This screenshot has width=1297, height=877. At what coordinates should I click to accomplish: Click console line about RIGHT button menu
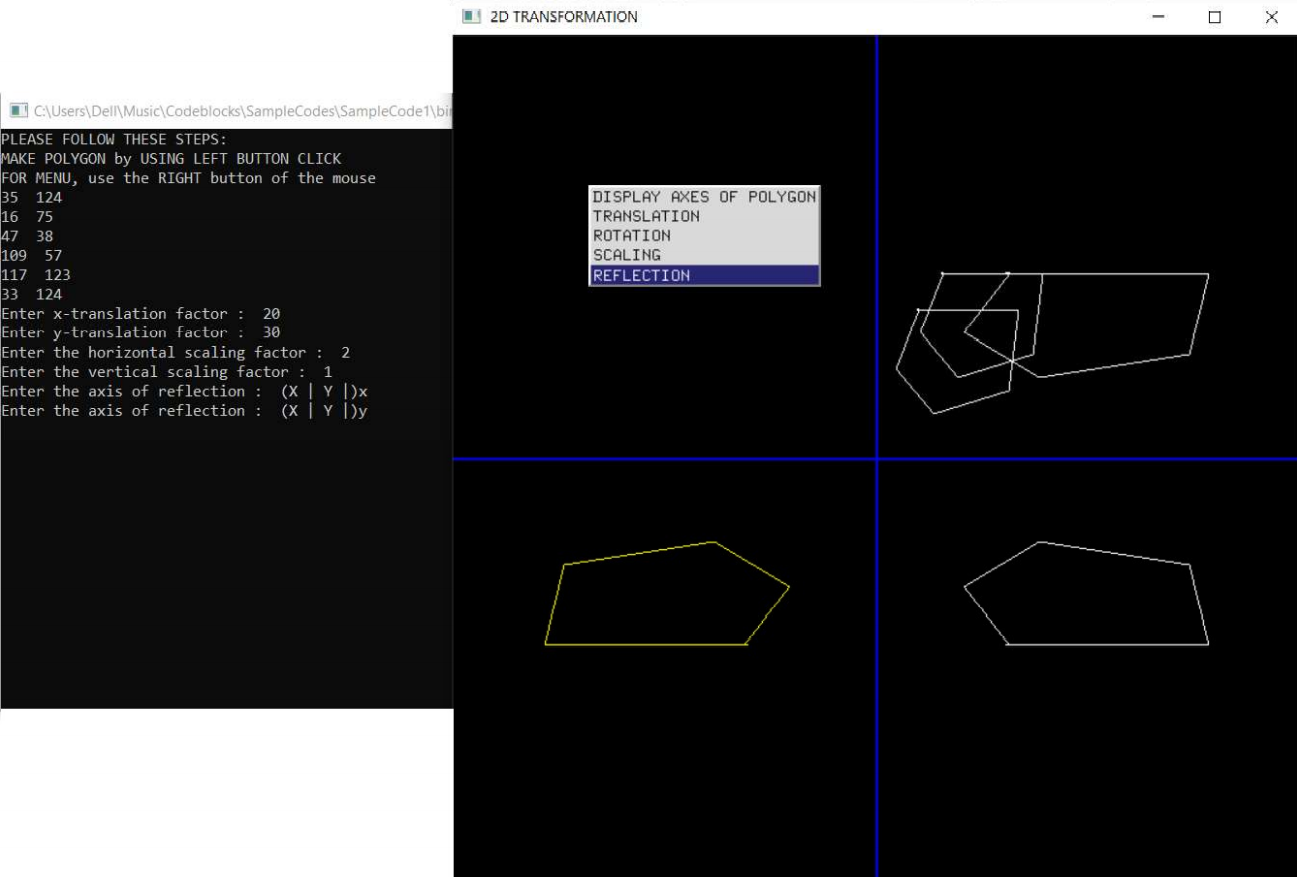[188, 178]
